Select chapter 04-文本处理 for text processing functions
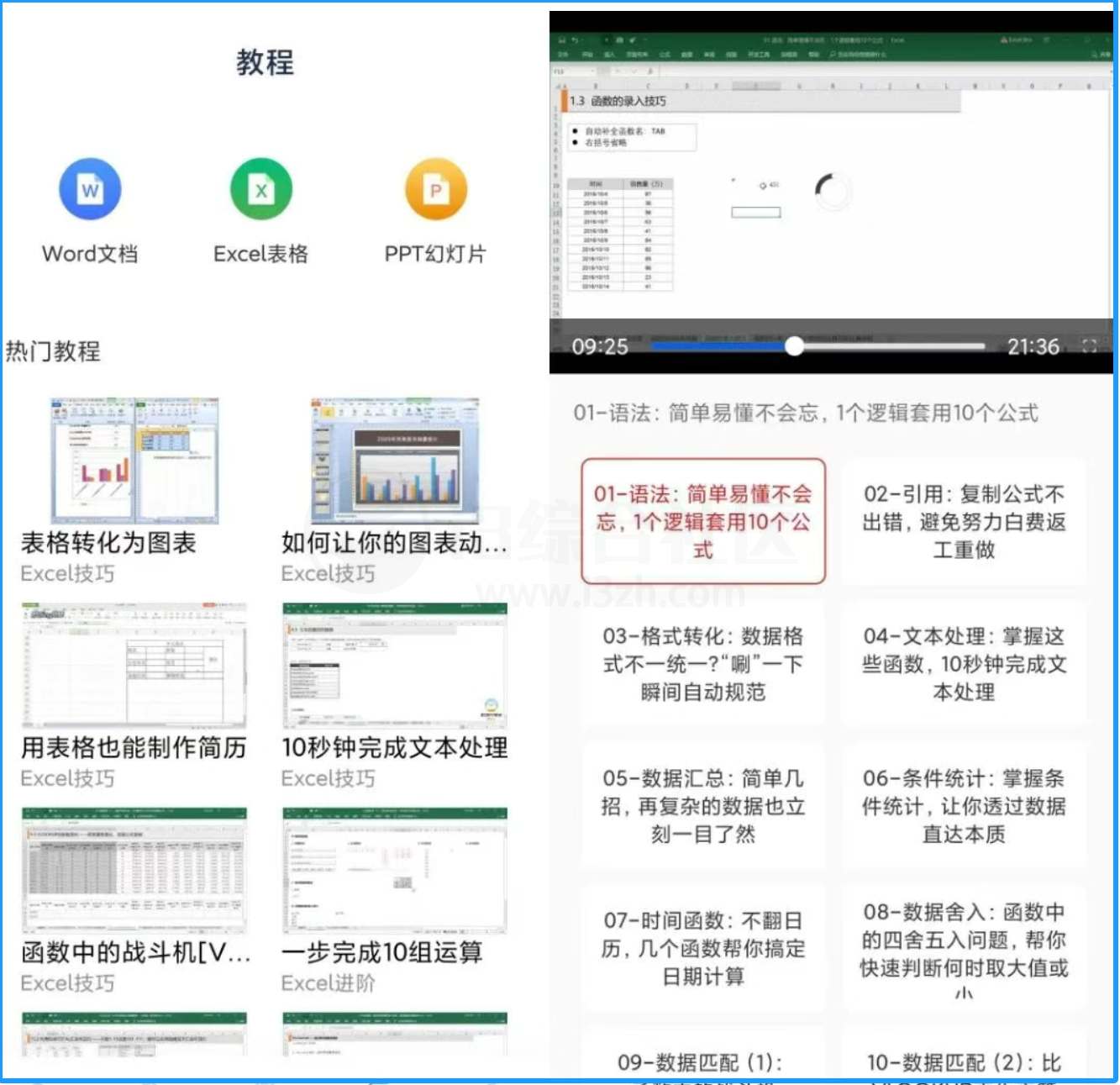1120x1085 pixels. point(963,664)
